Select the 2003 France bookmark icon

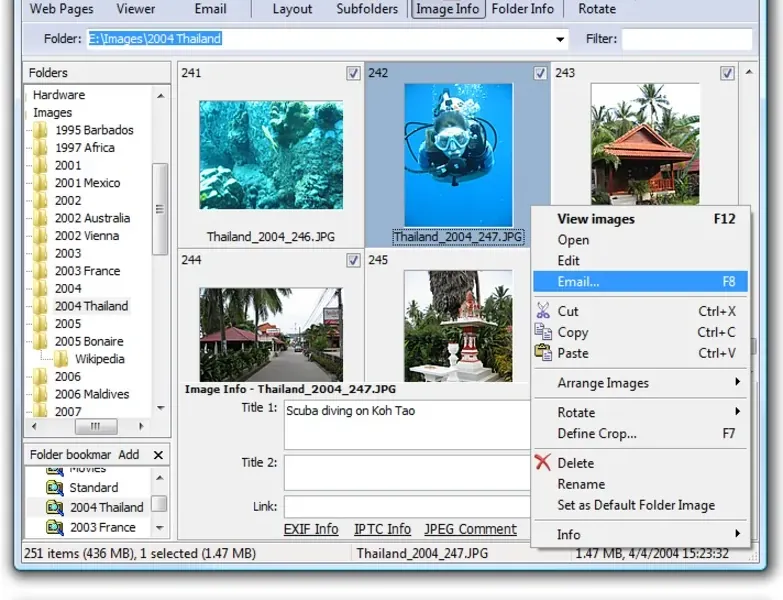click(x=56, y=527)
